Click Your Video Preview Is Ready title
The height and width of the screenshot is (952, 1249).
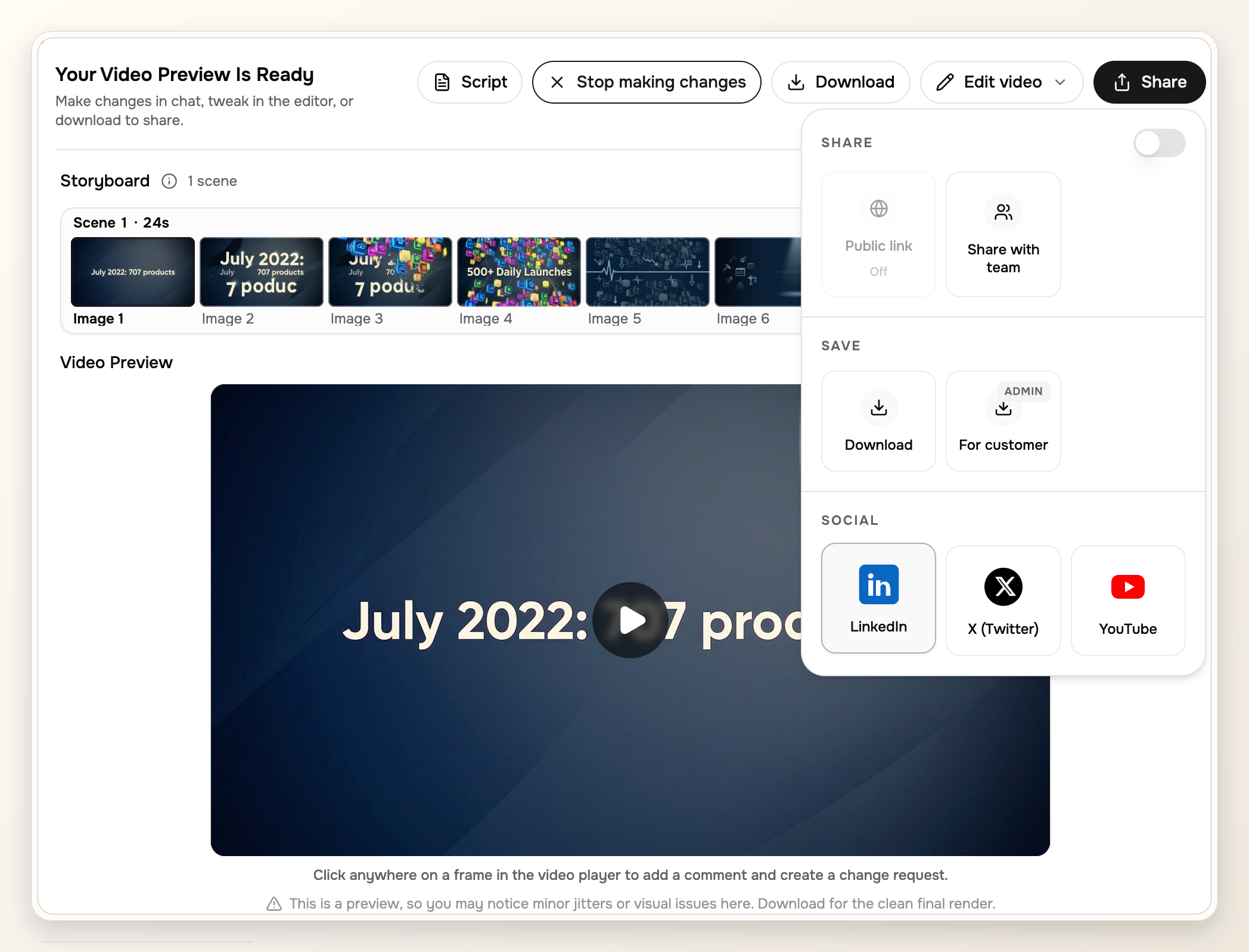(x=185, y=74)
